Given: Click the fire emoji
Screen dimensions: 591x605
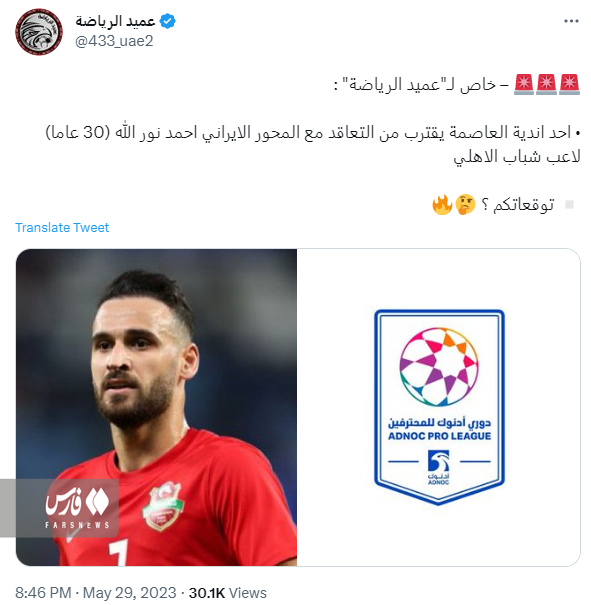Looking at the screenshot, I should pyautogui.click(x=442, y=204).
